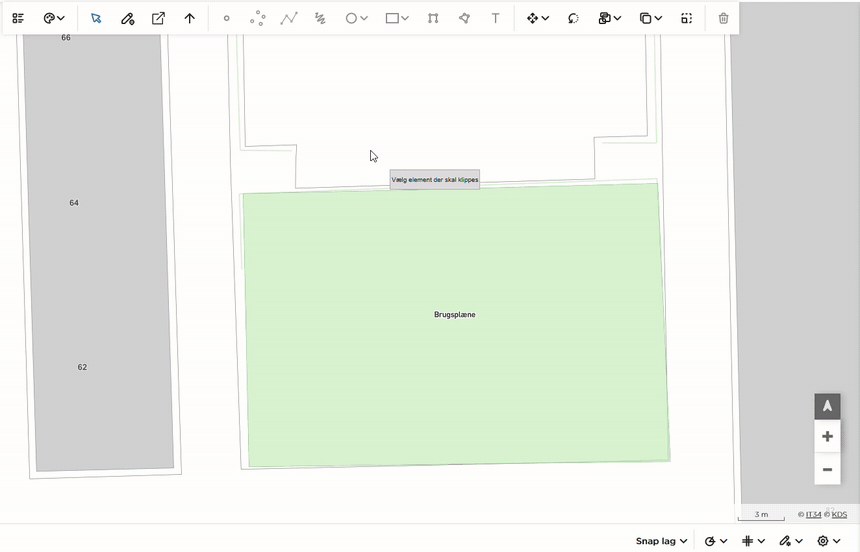The height and width of the screenshot is (552, 860).
Task: Select the polyline drawing tool
Action: pos(288,18)
